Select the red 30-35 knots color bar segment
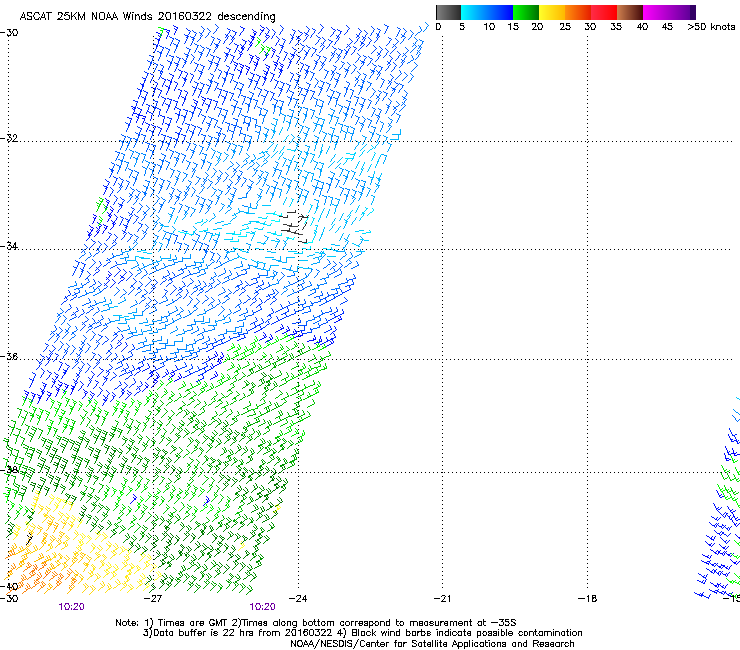The width and height of the screenshot is (740, 650). pyautogui.click(x=604, y=12)
